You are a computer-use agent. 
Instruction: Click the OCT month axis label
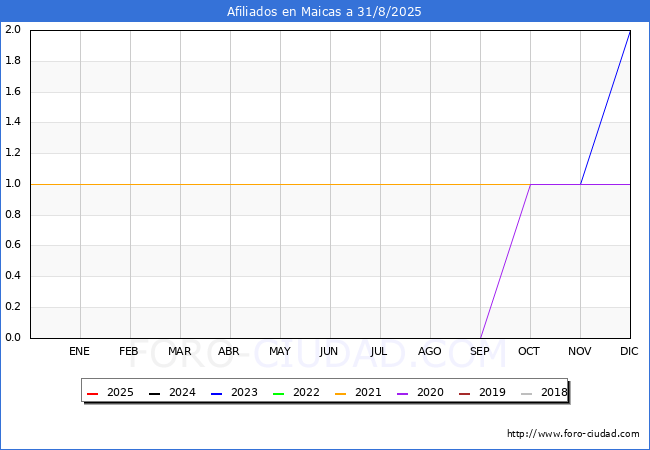pos(530,351)
